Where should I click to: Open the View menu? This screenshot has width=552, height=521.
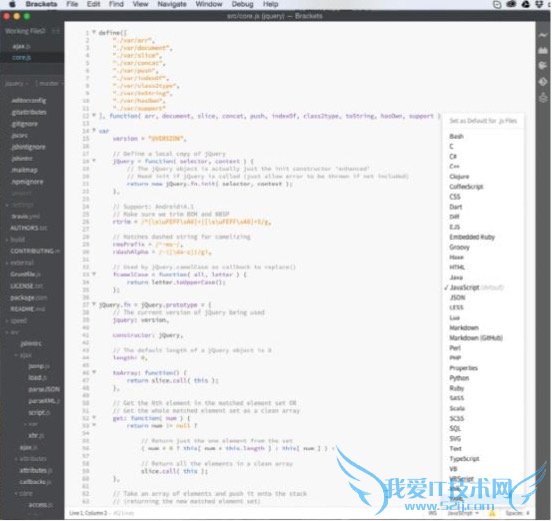click(140, 4)
